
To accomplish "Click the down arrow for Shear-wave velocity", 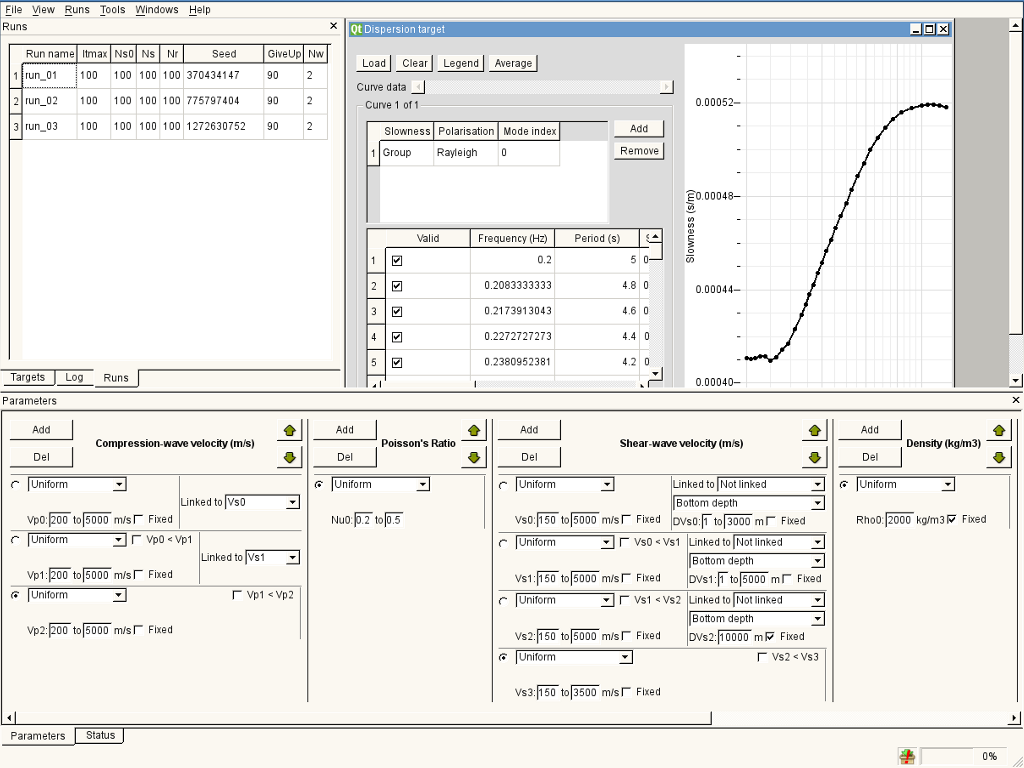I will 815,457.
